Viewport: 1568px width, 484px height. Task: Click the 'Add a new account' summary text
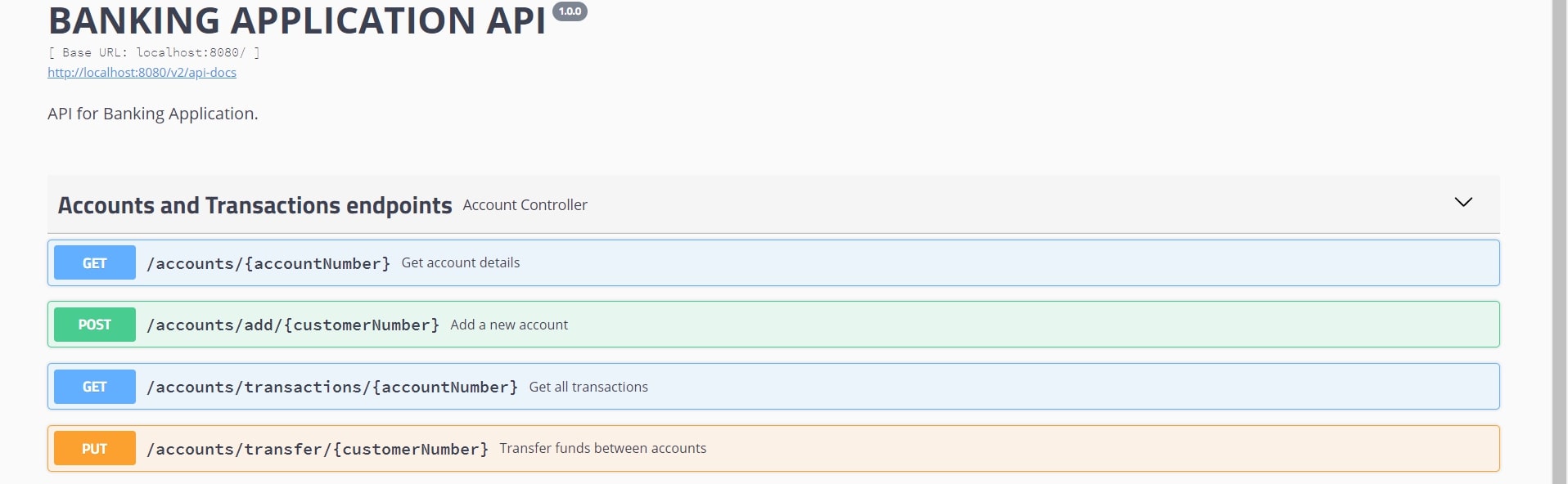pos(508,324)
